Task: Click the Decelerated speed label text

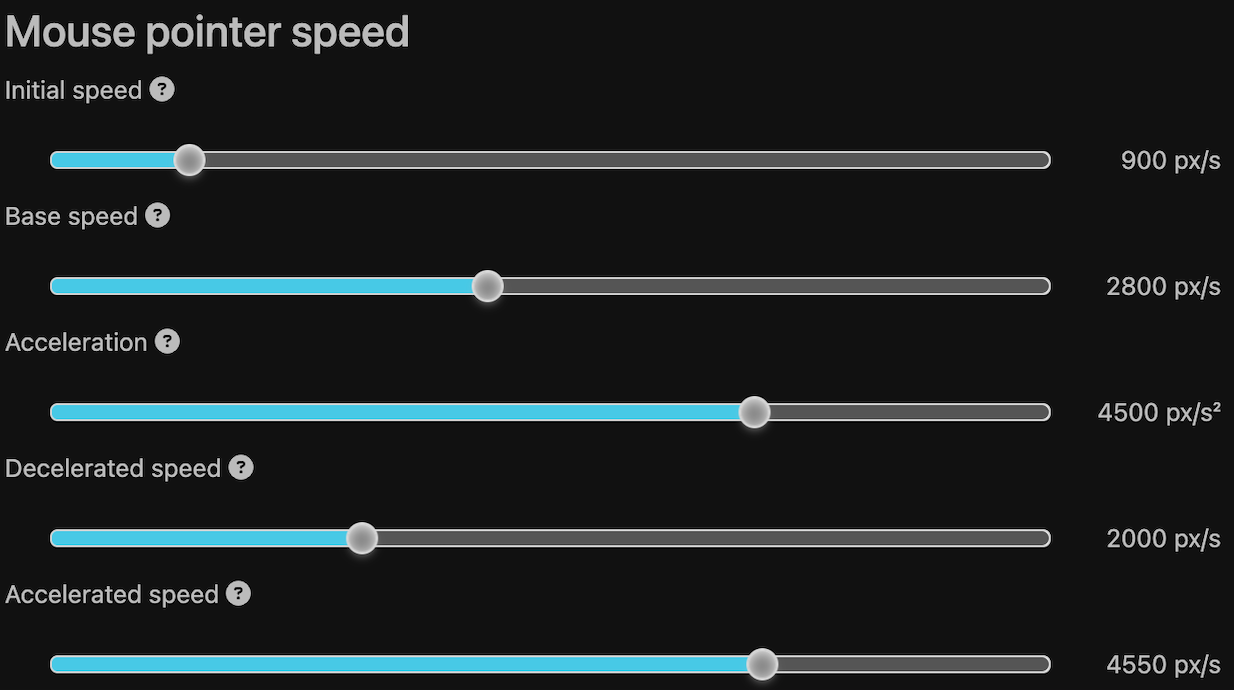Action: click(113, 469)
